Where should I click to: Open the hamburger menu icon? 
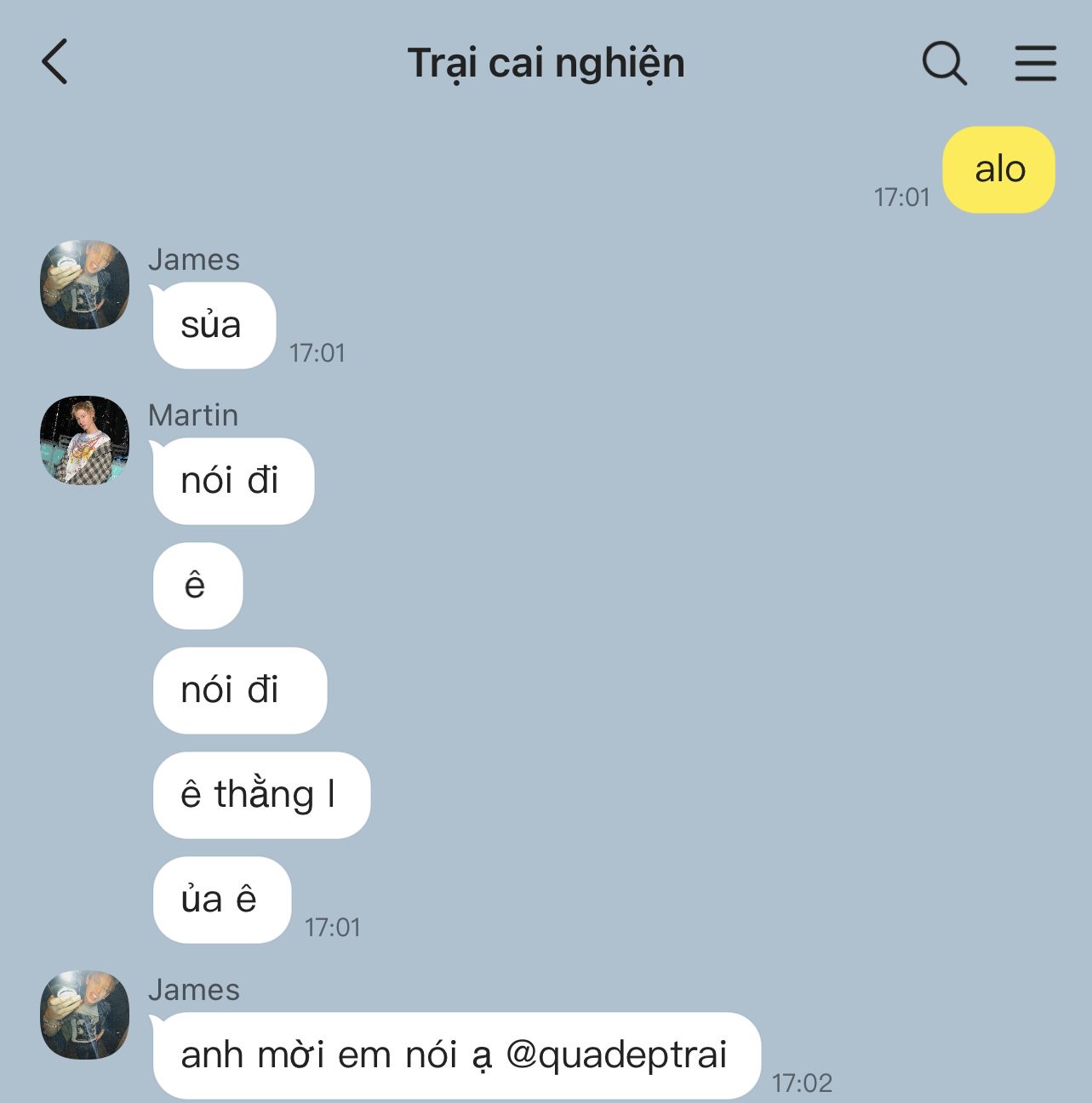[x=1035, y=63]
